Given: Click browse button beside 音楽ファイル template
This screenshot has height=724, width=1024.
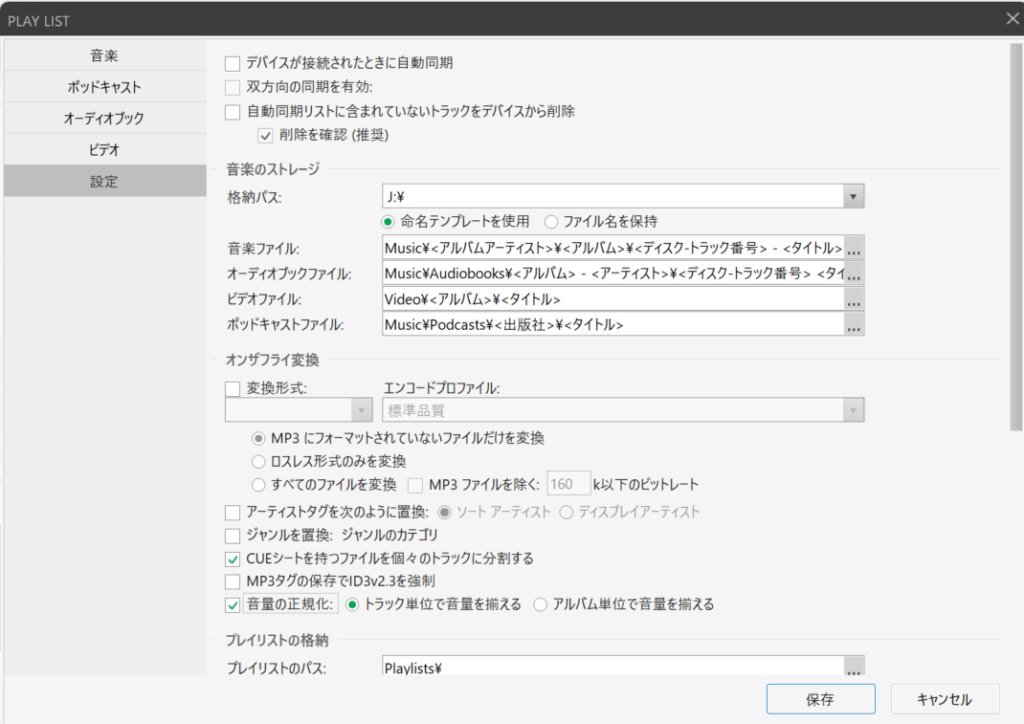Looking at the screenshot, I should pyautogui.click(x=854, y=248).
